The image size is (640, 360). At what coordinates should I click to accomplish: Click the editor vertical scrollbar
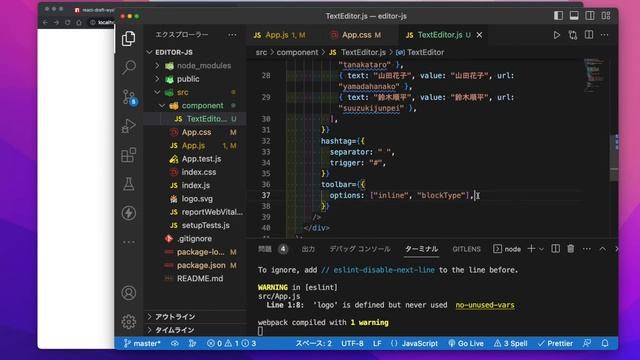[614, 157]
